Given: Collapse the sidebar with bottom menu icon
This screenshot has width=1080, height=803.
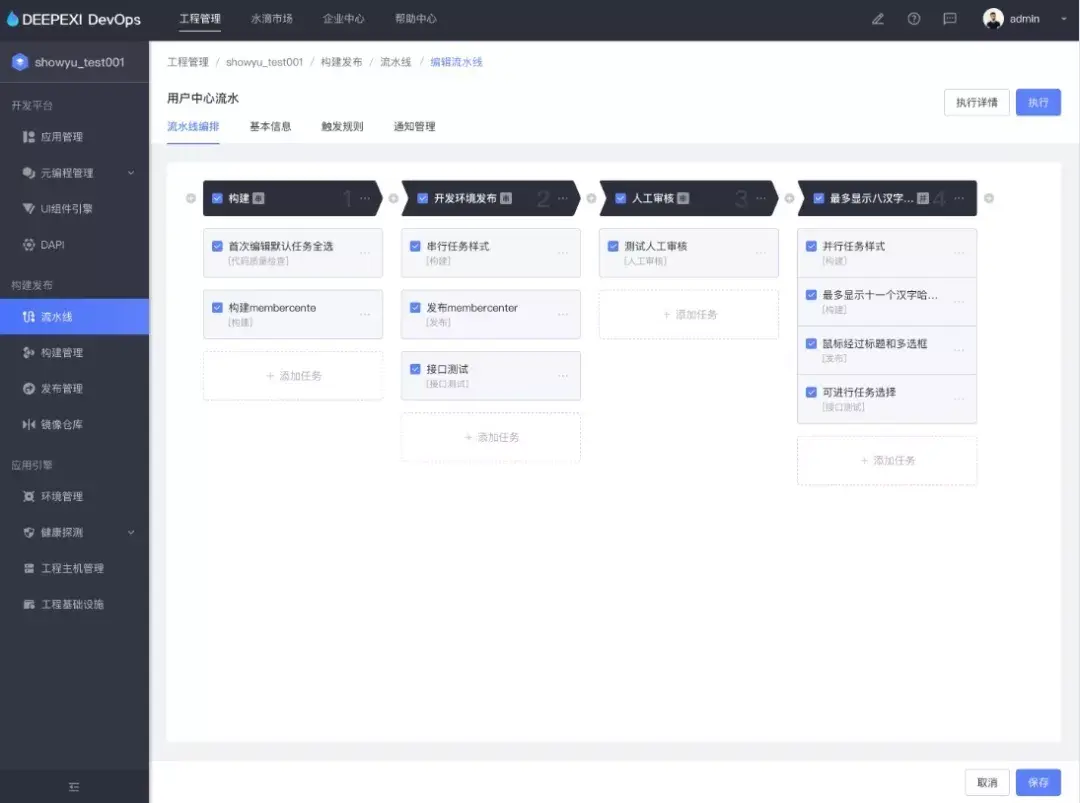Looking at the screenshot, I should pyautogui.click(x=74, y=786).
